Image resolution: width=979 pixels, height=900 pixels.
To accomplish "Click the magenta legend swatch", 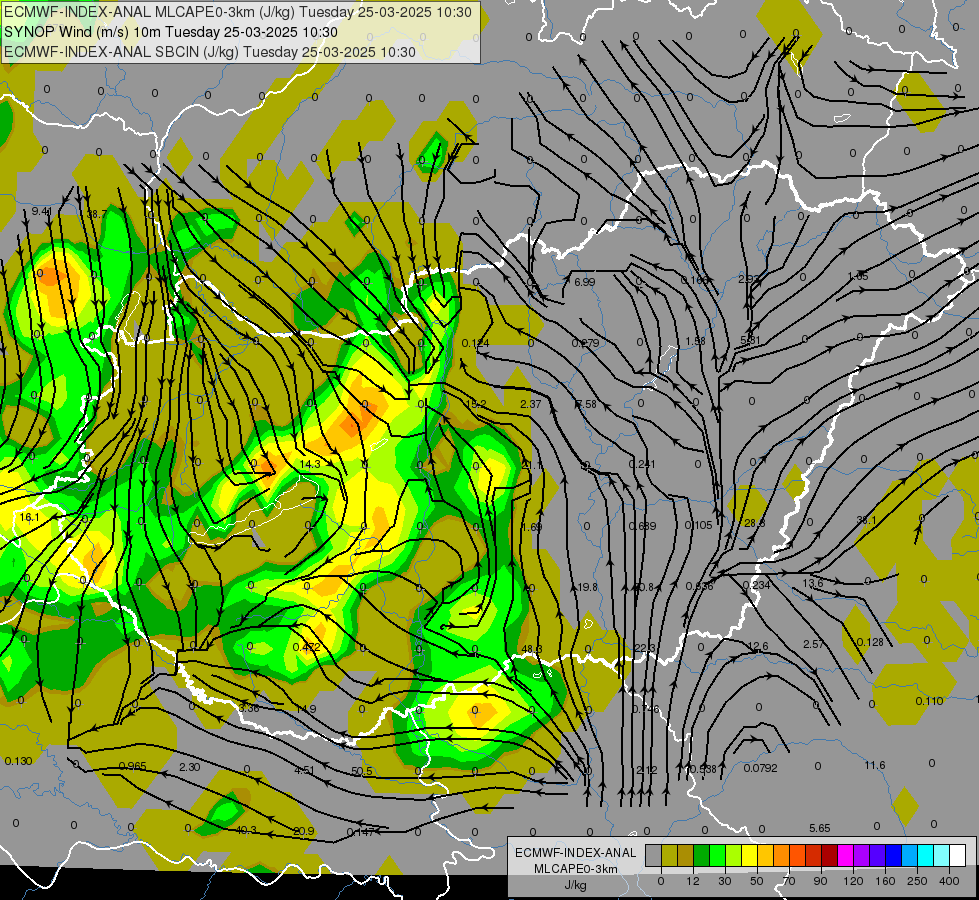I will tap(846, 856).
